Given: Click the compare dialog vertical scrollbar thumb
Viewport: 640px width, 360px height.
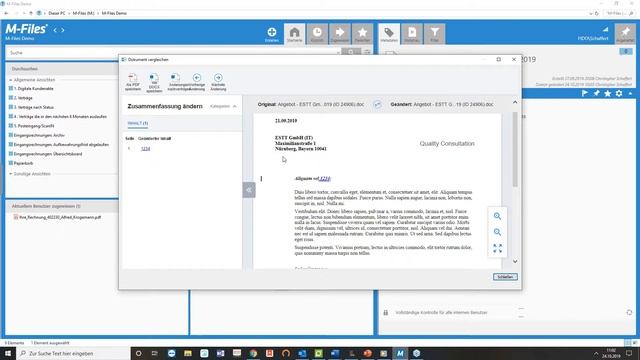Looking at the screenshot, I should 515,149.
